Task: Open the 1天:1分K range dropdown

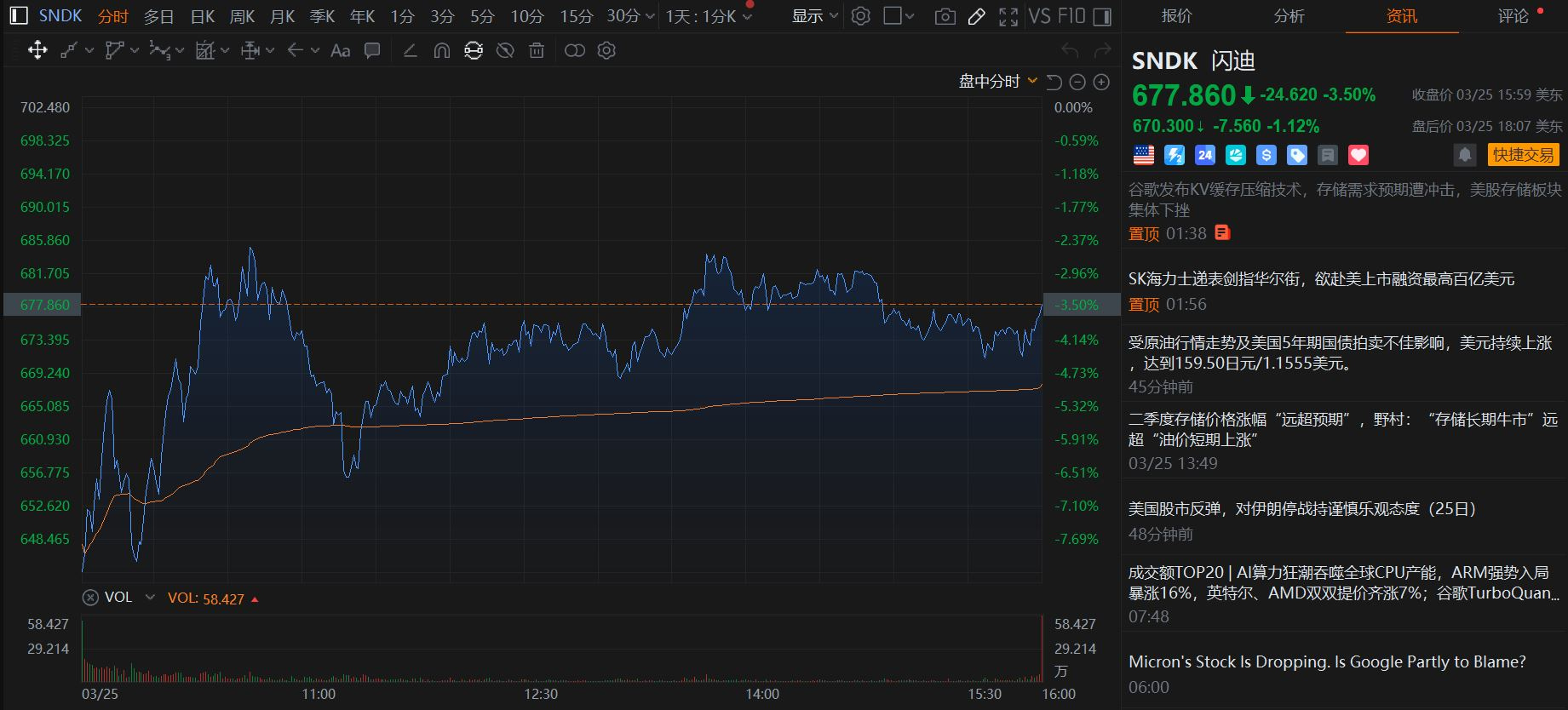Action: (x=709, y=16)
